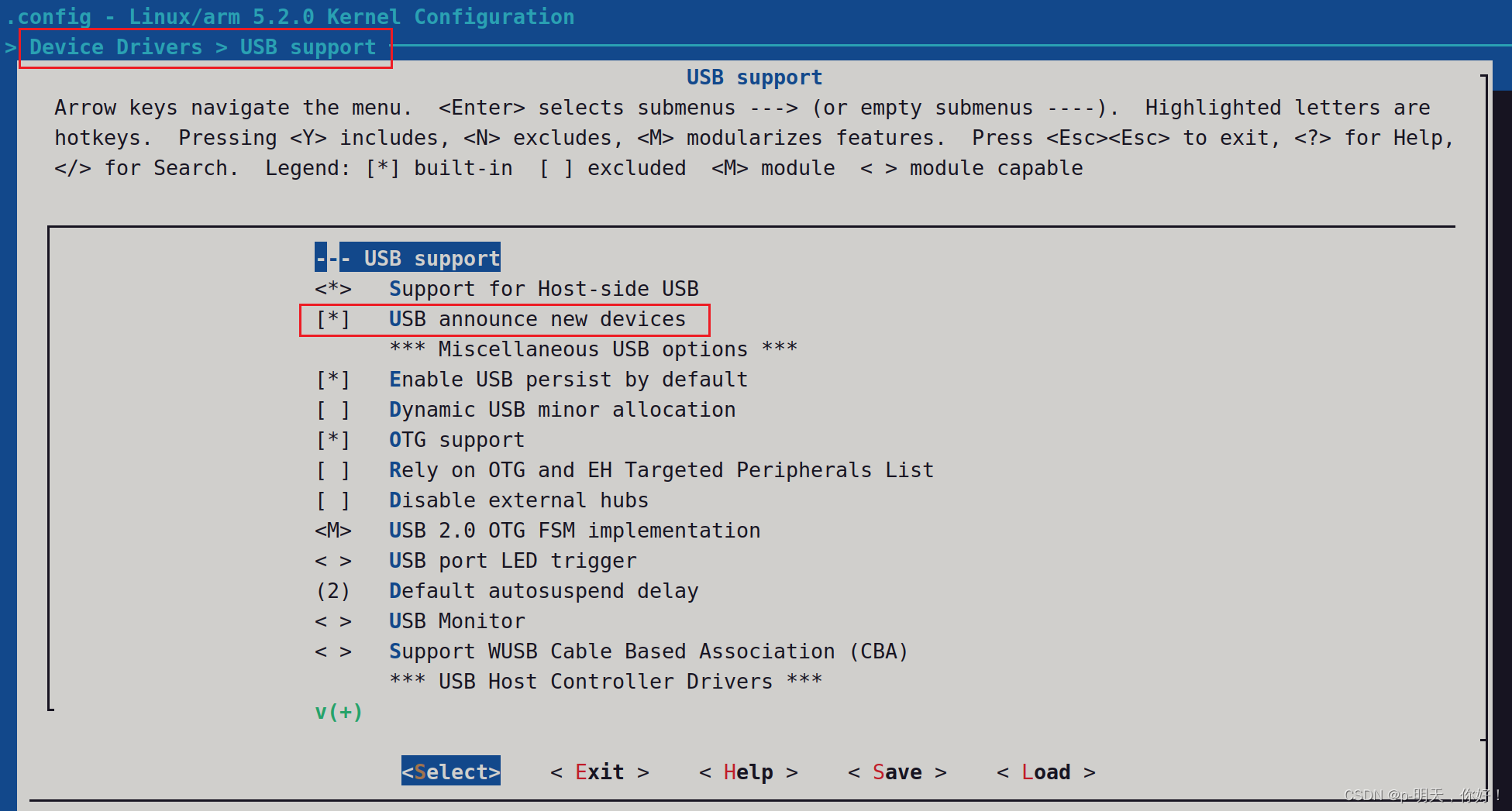
Task: Edit Default autosuspend delay value (2)
Action: coord(333,591)
